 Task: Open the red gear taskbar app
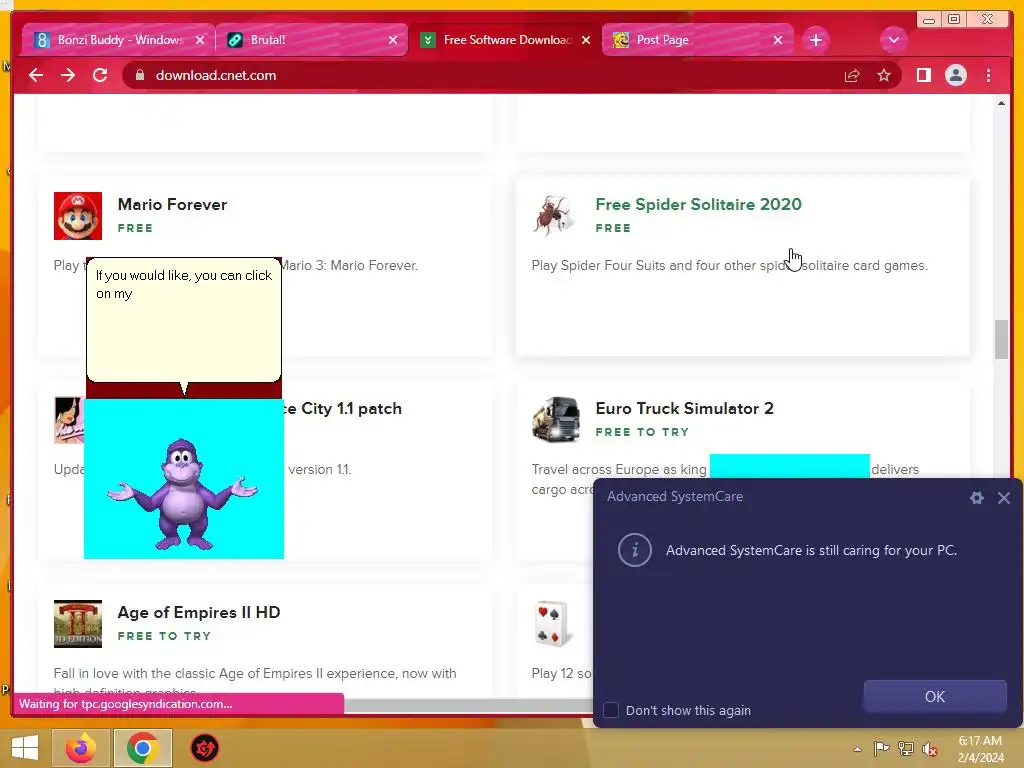204,748
